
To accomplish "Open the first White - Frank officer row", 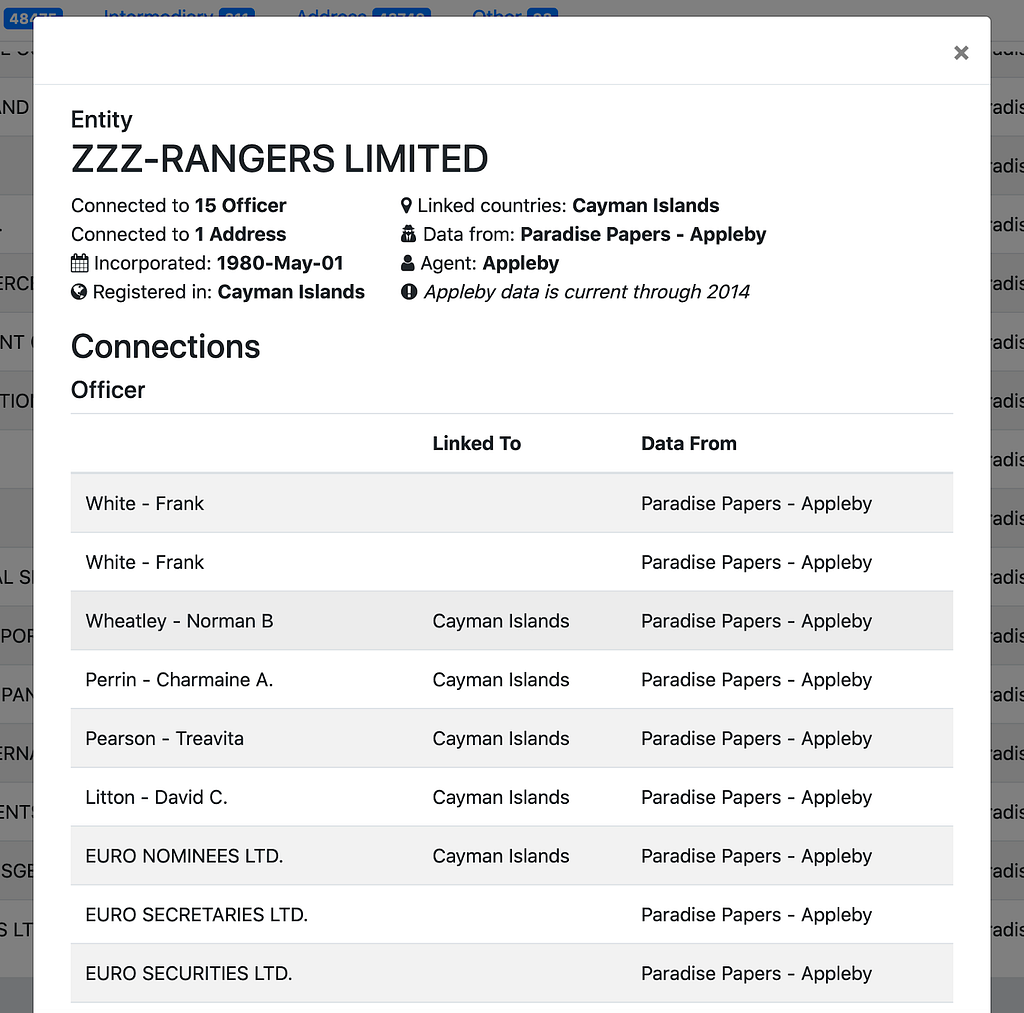I will [145, 504].
